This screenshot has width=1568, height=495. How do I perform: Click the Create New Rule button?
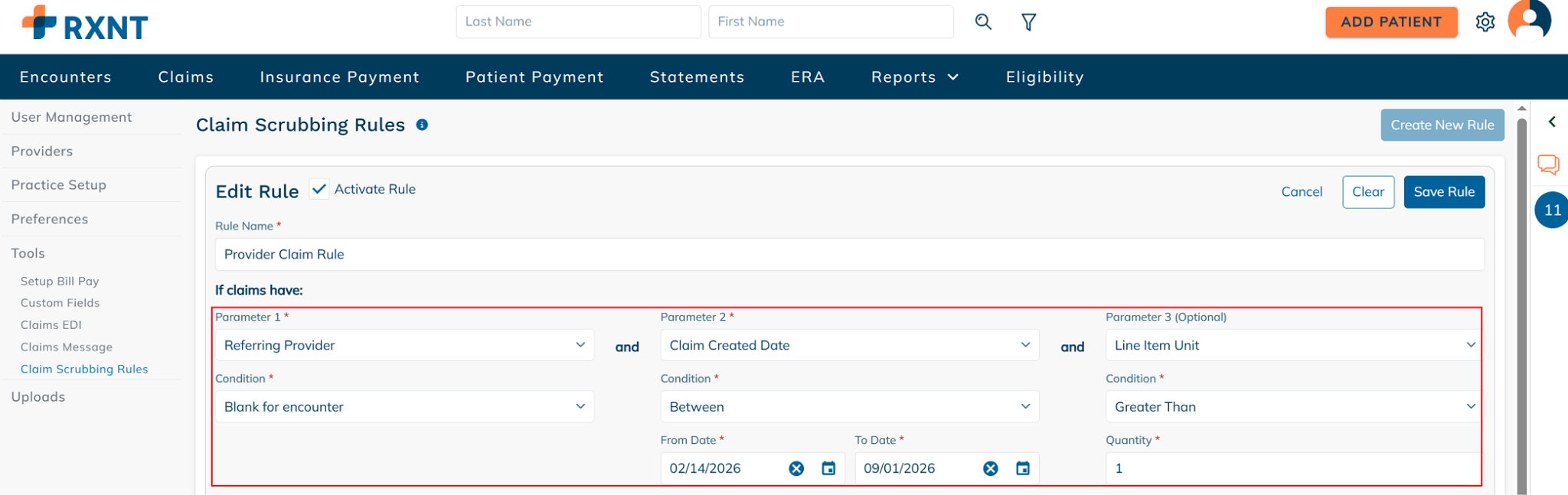click(1442, 125)
